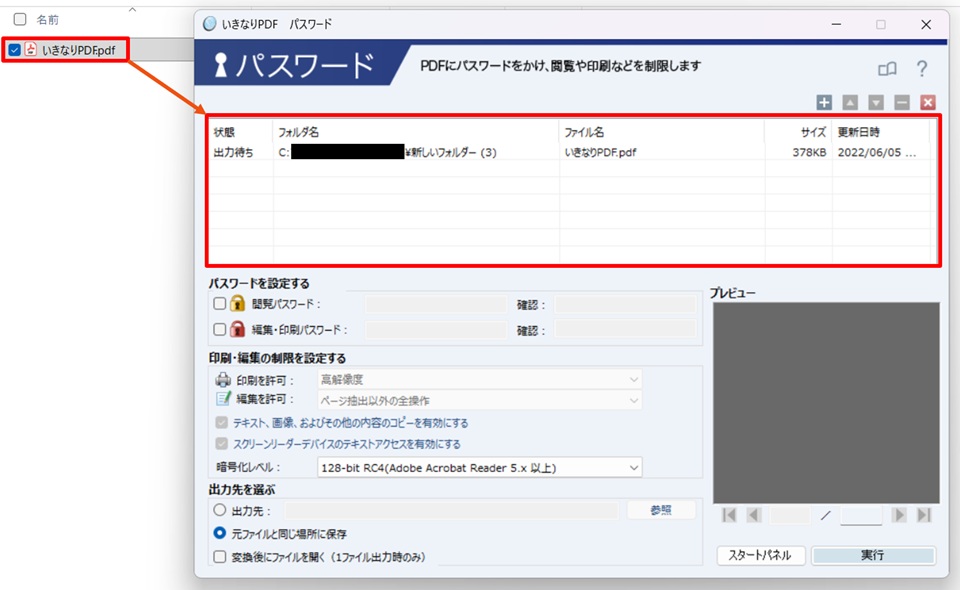Image resolution: width=960 pixels, height=590 pixels.
Task: Click the 2022/06/05 date cell
Action: pyautogui.click(x=877, y=152)
